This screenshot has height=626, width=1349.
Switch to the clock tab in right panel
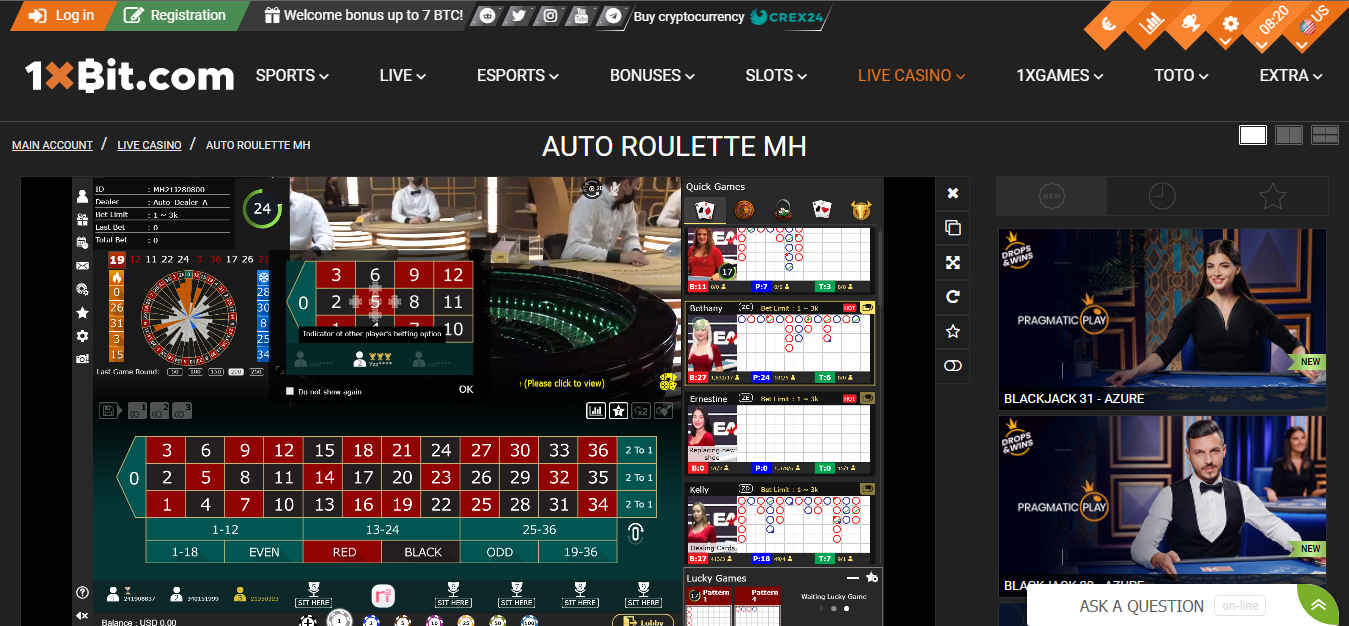(x=1161, y=196)
